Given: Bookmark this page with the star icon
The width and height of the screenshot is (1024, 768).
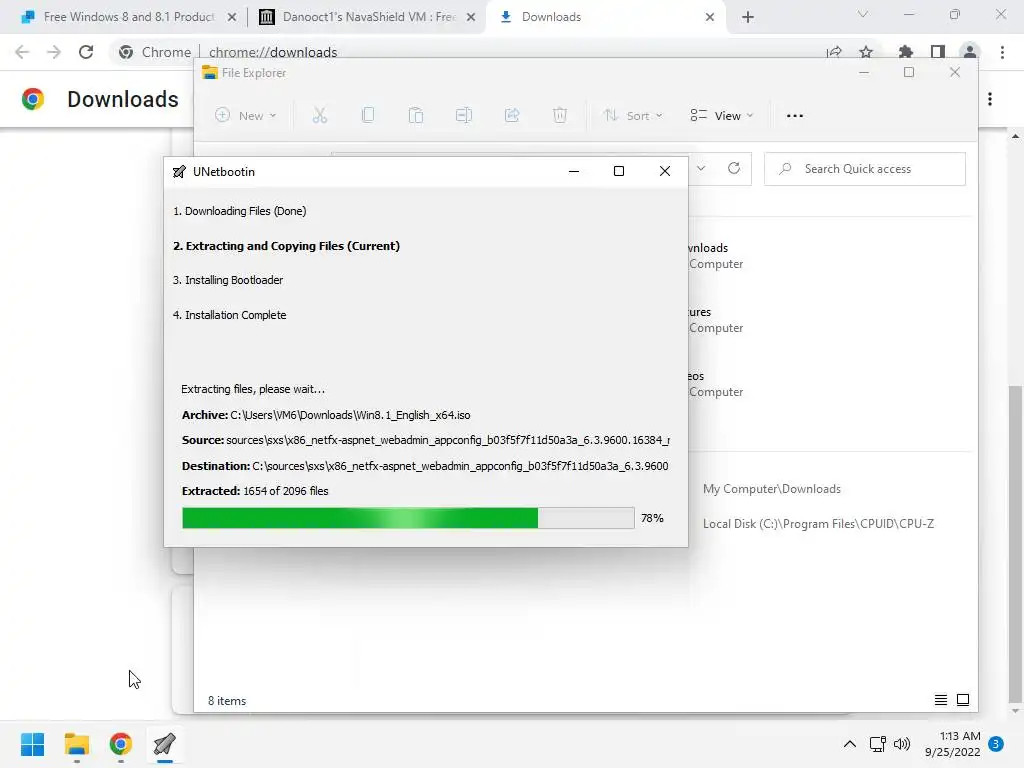Looking at the screenshot, I should 866,52.
